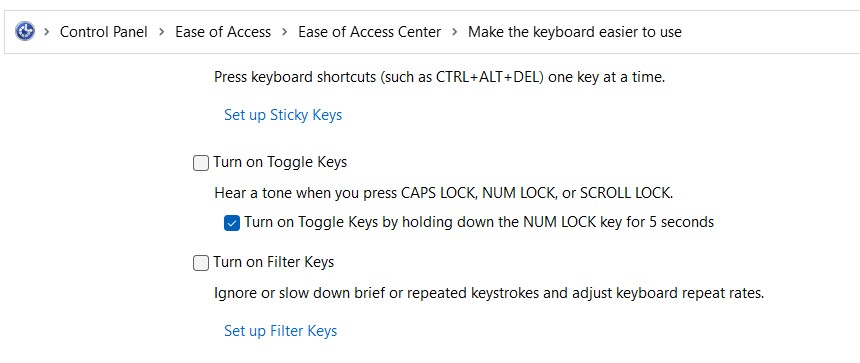The width and height of the screenshot is (860, 363).
Task: Click the holding down NUM LOCK key label text
Action: point(479,222)
